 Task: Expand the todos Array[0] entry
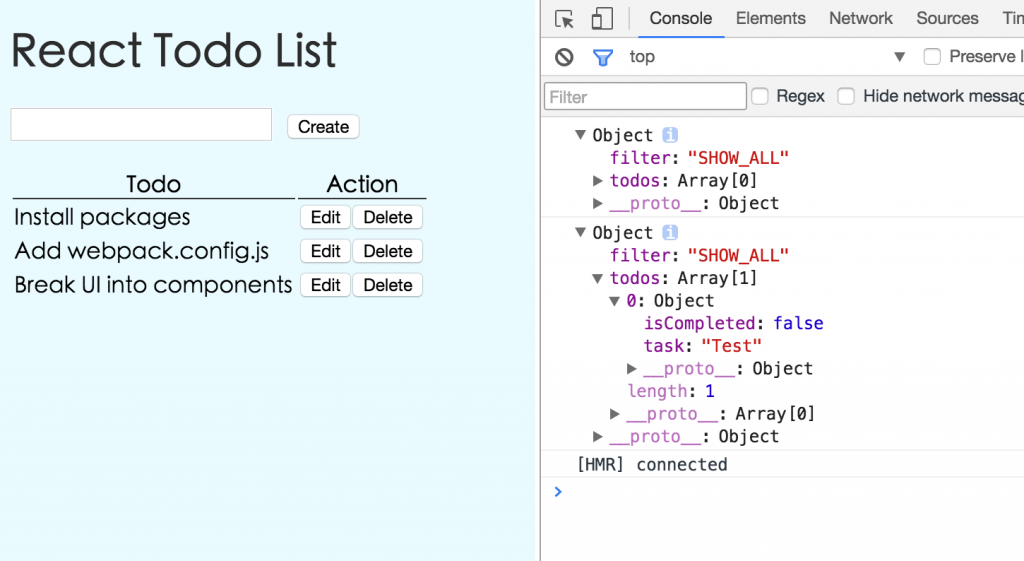[598, 181]
